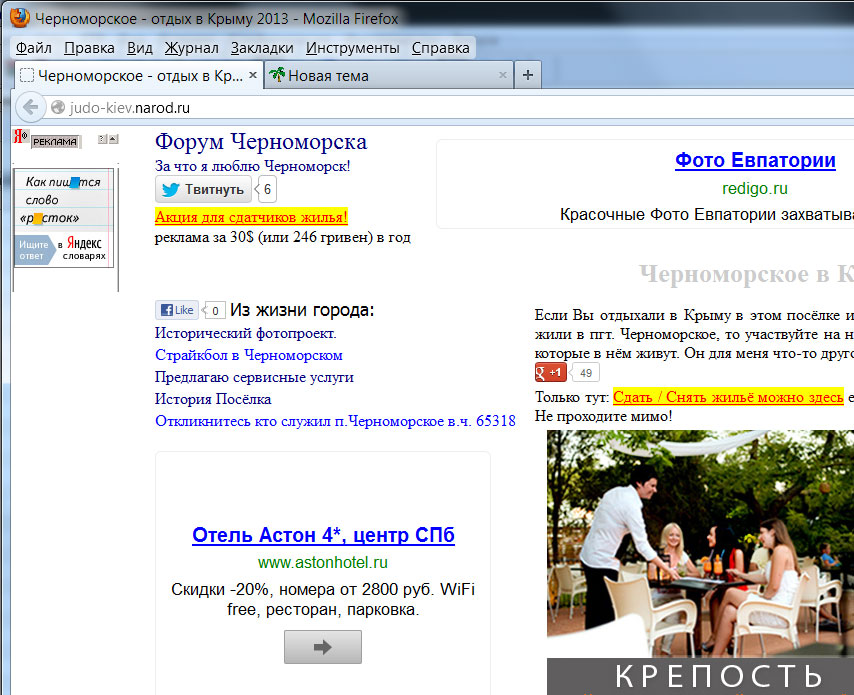Click the Google +1 button

coord(551,372)
